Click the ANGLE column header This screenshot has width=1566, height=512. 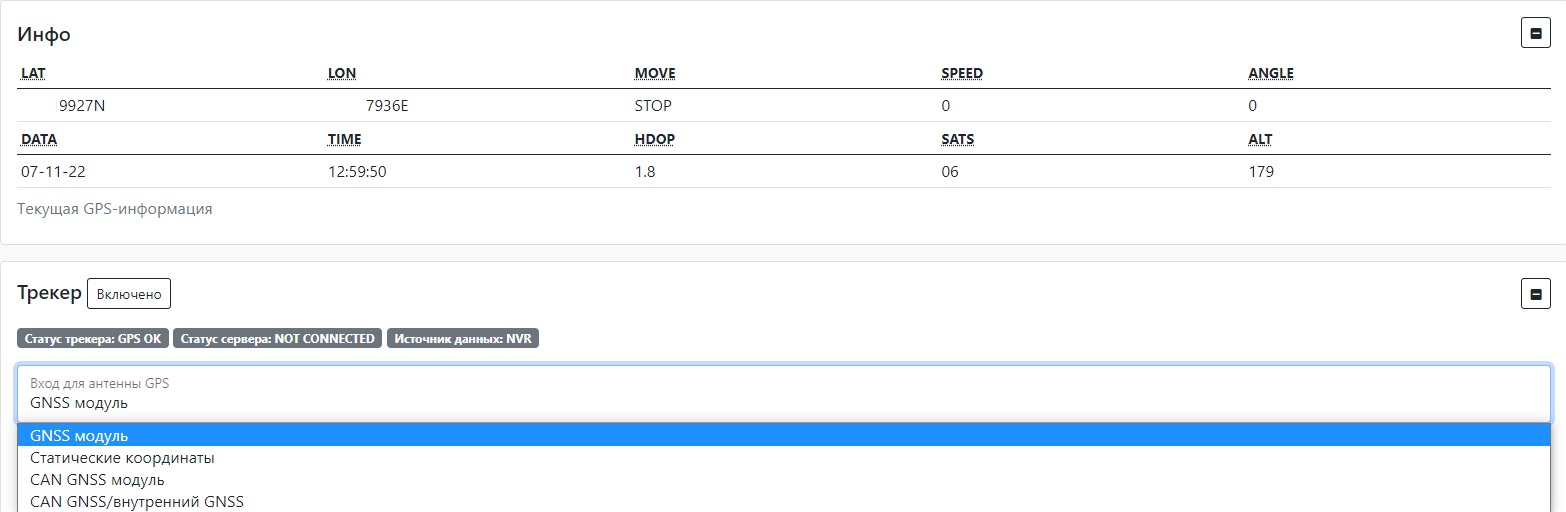coord(1270,73)
